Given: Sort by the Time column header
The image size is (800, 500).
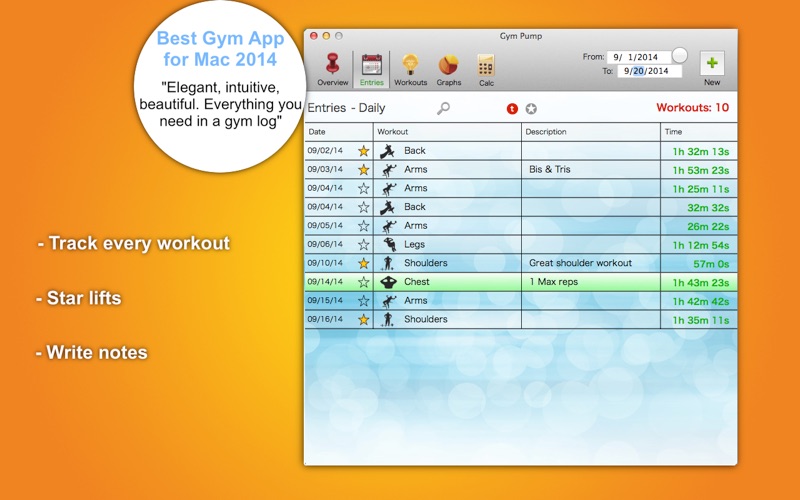Looking at the screenshot, I should click(699, 132).
